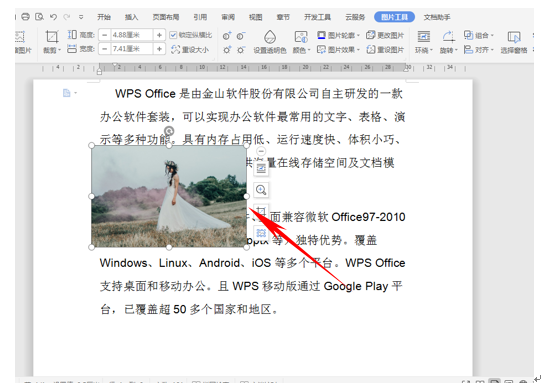Click the height dimension icon next to 高度

[72, 35]
